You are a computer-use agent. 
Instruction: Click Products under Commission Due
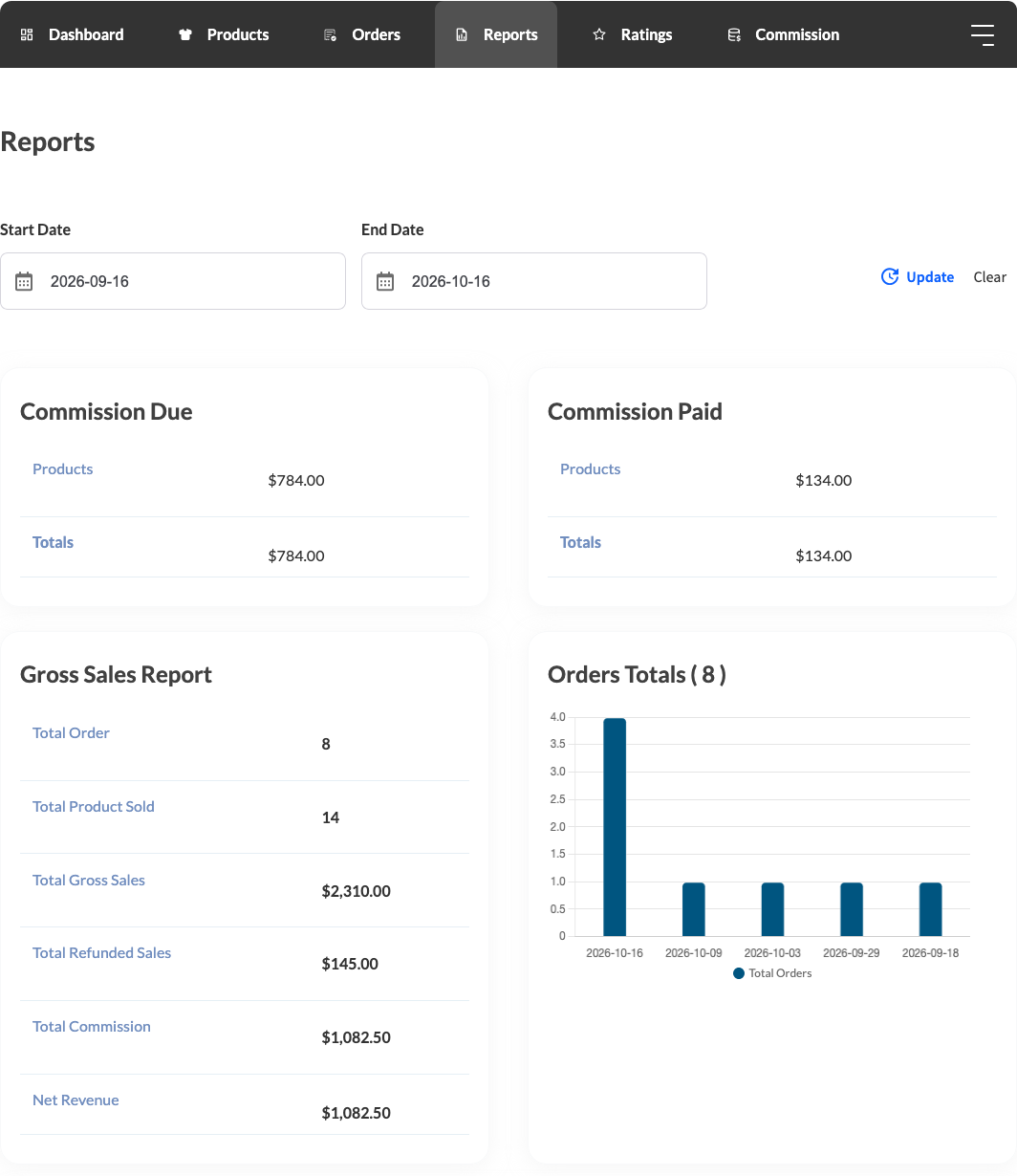[63, 468]
